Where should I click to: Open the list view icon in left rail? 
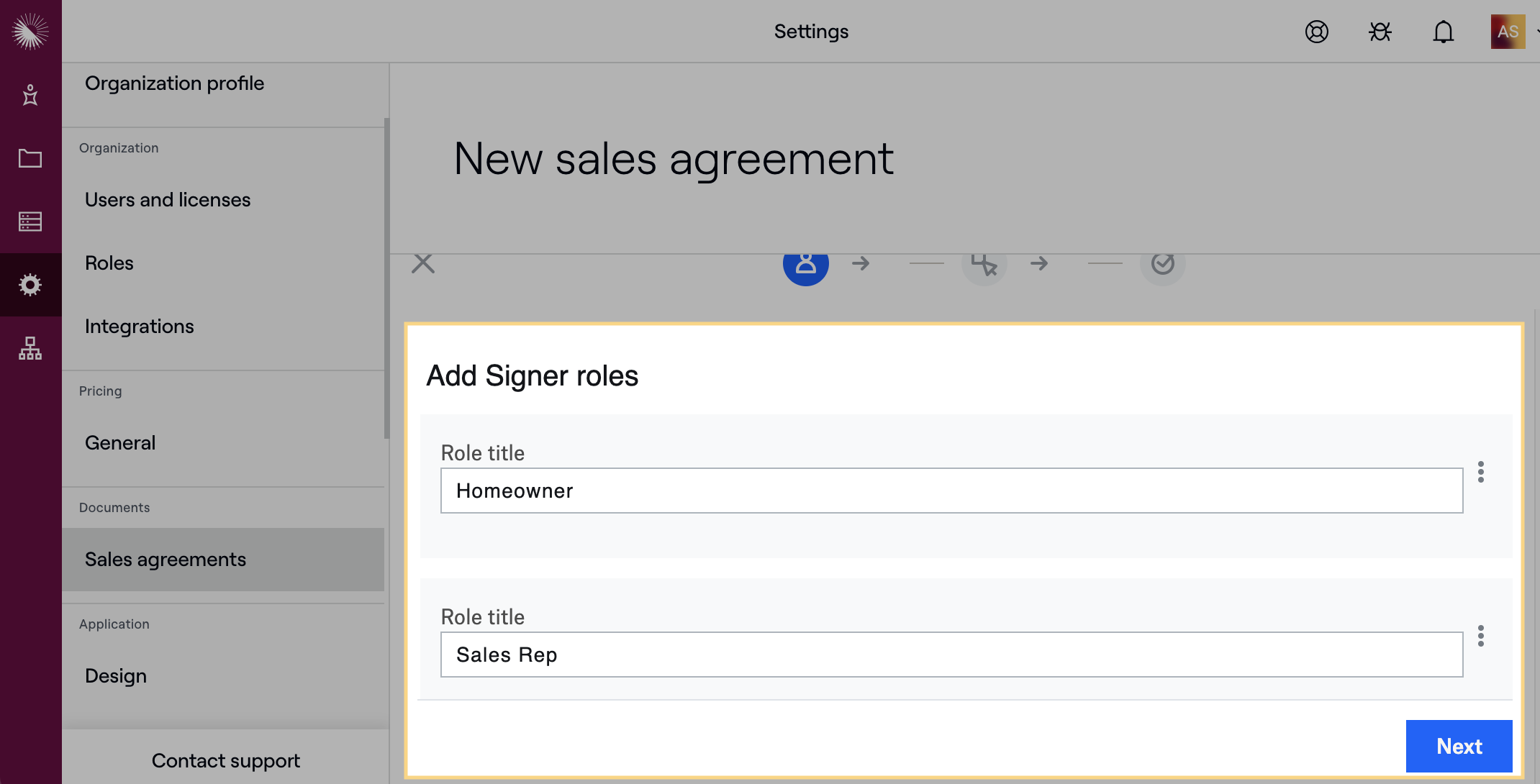[x=30, y=222]
